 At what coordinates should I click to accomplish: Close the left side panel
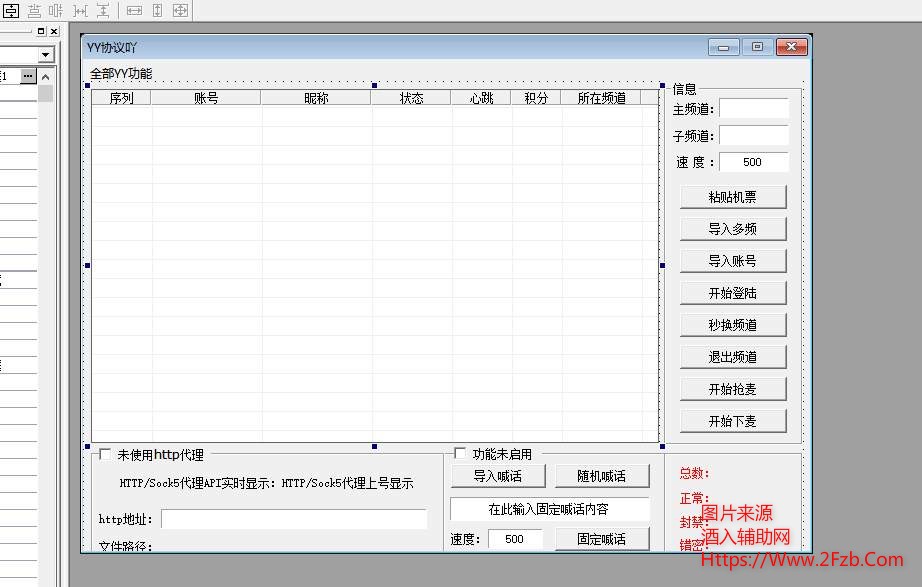pyautogui.click(x=54, y=31)
